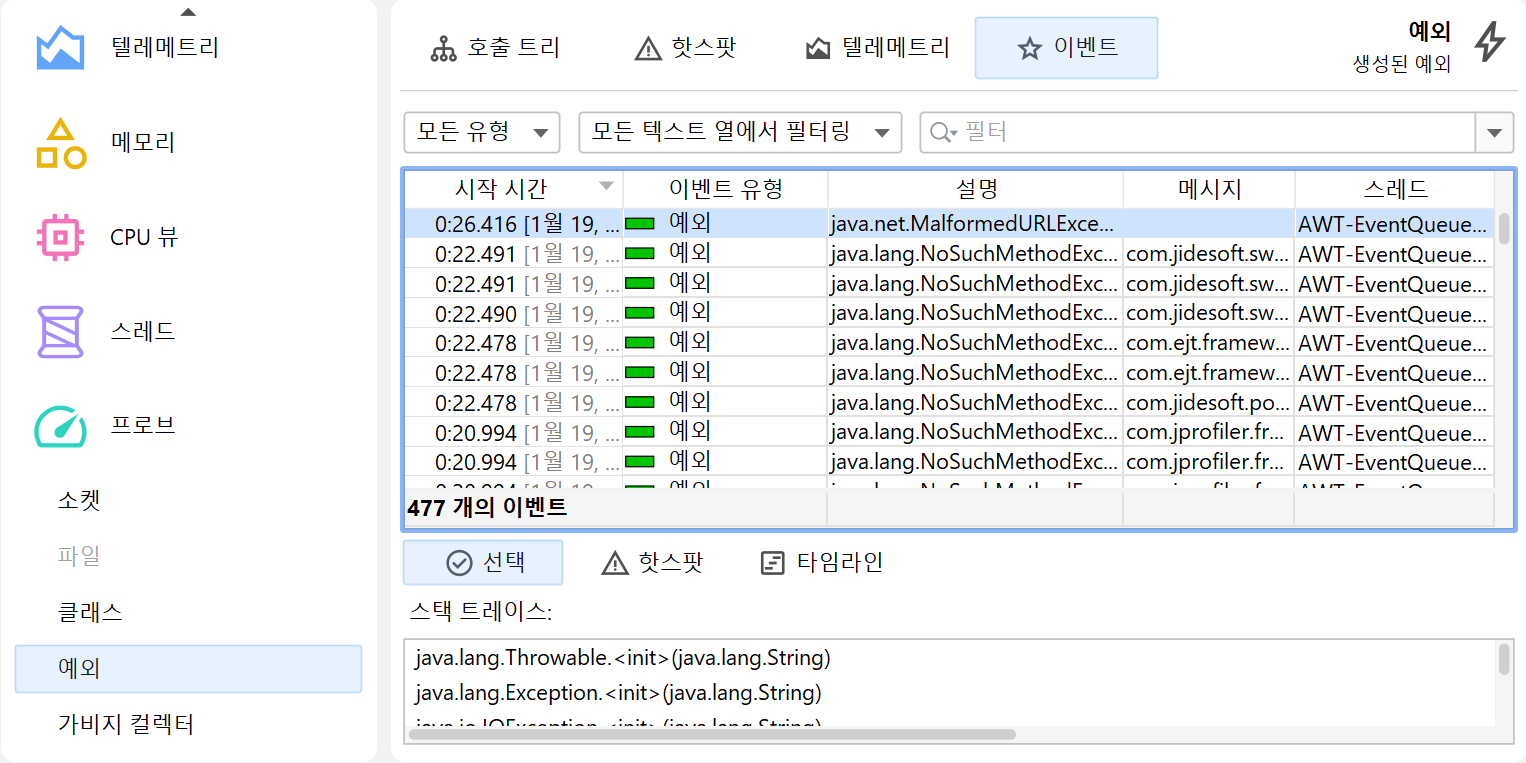
Task: Open the 프로브 gauge icon
Action: click(x=60, y=425)
